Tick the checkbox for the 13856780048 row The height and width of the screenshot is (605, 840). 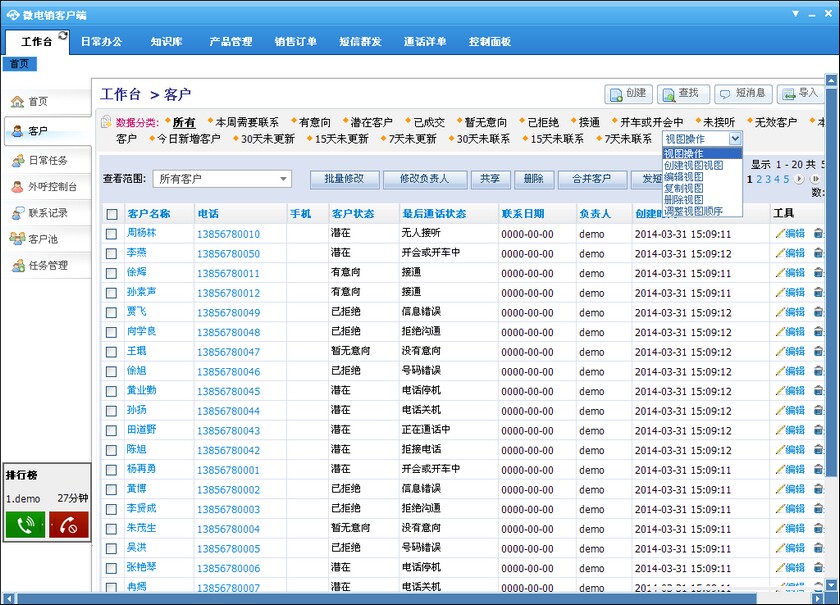(x=111, y=332)
